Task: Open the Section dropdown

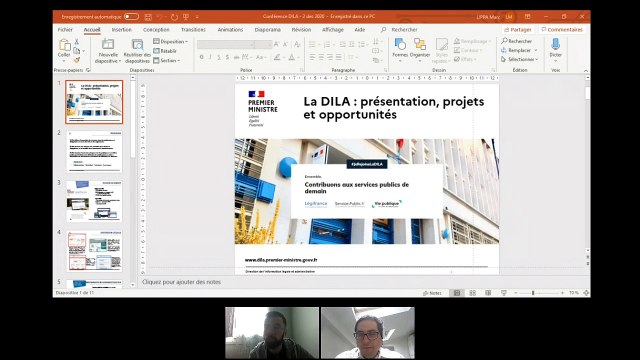Action: [x=167, y=60]
